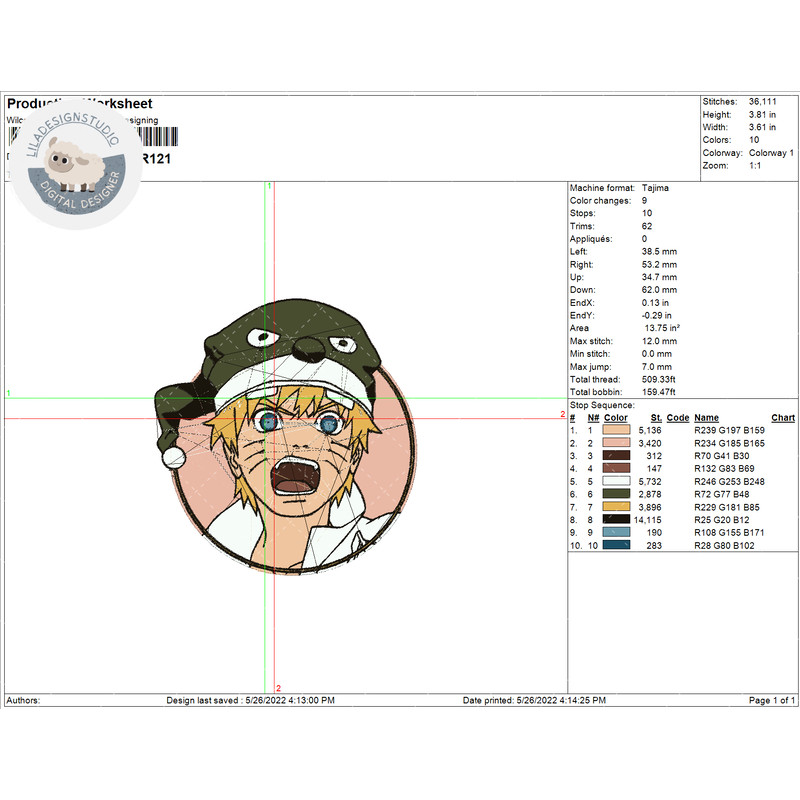Select the dark brown swatch for stop 3
Viewport: 800px width, 800px height.
pyautogui.click(x=616, y=456)
